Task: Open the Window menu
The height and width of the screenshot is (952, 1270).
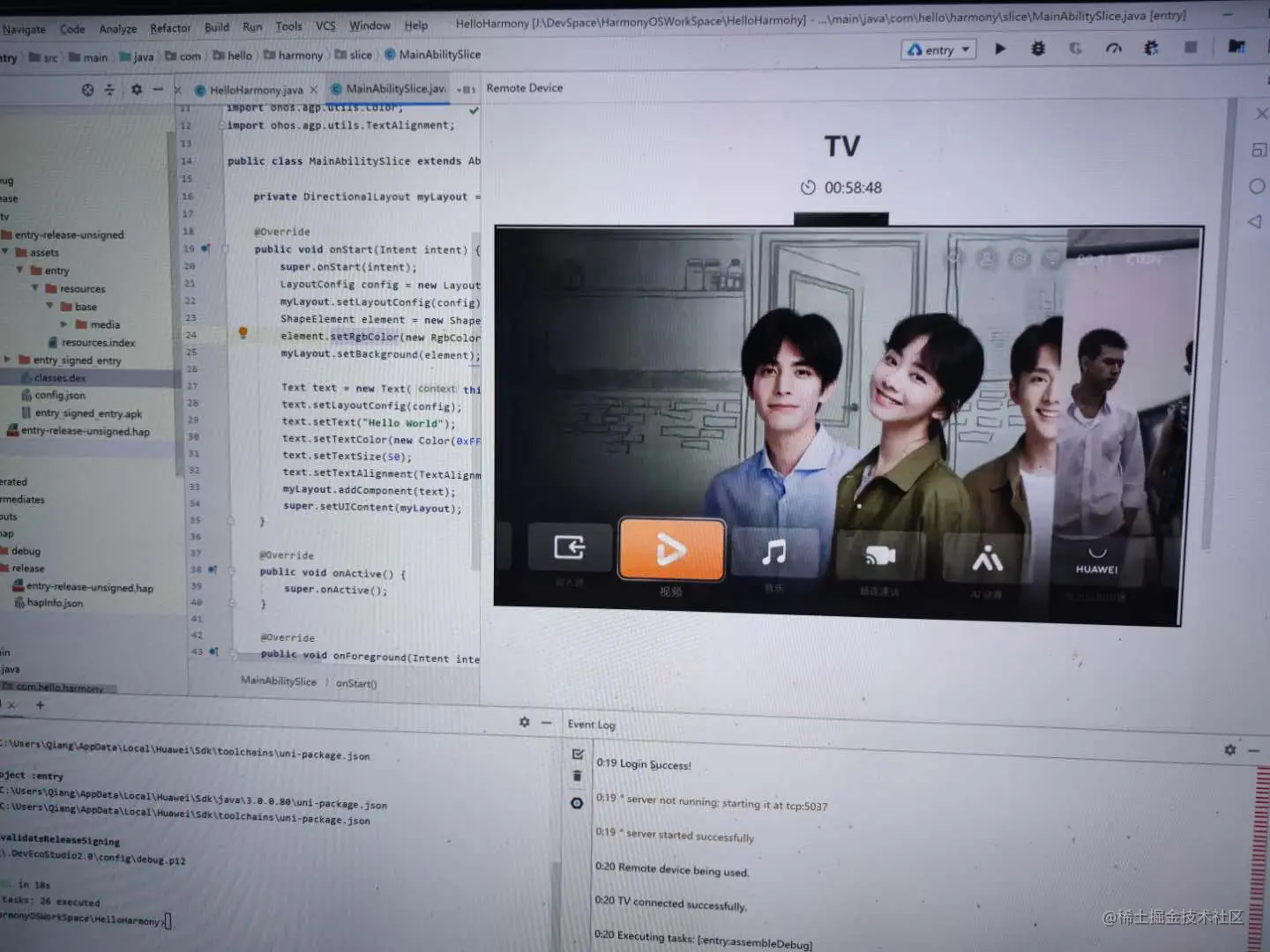Action: 370,26
